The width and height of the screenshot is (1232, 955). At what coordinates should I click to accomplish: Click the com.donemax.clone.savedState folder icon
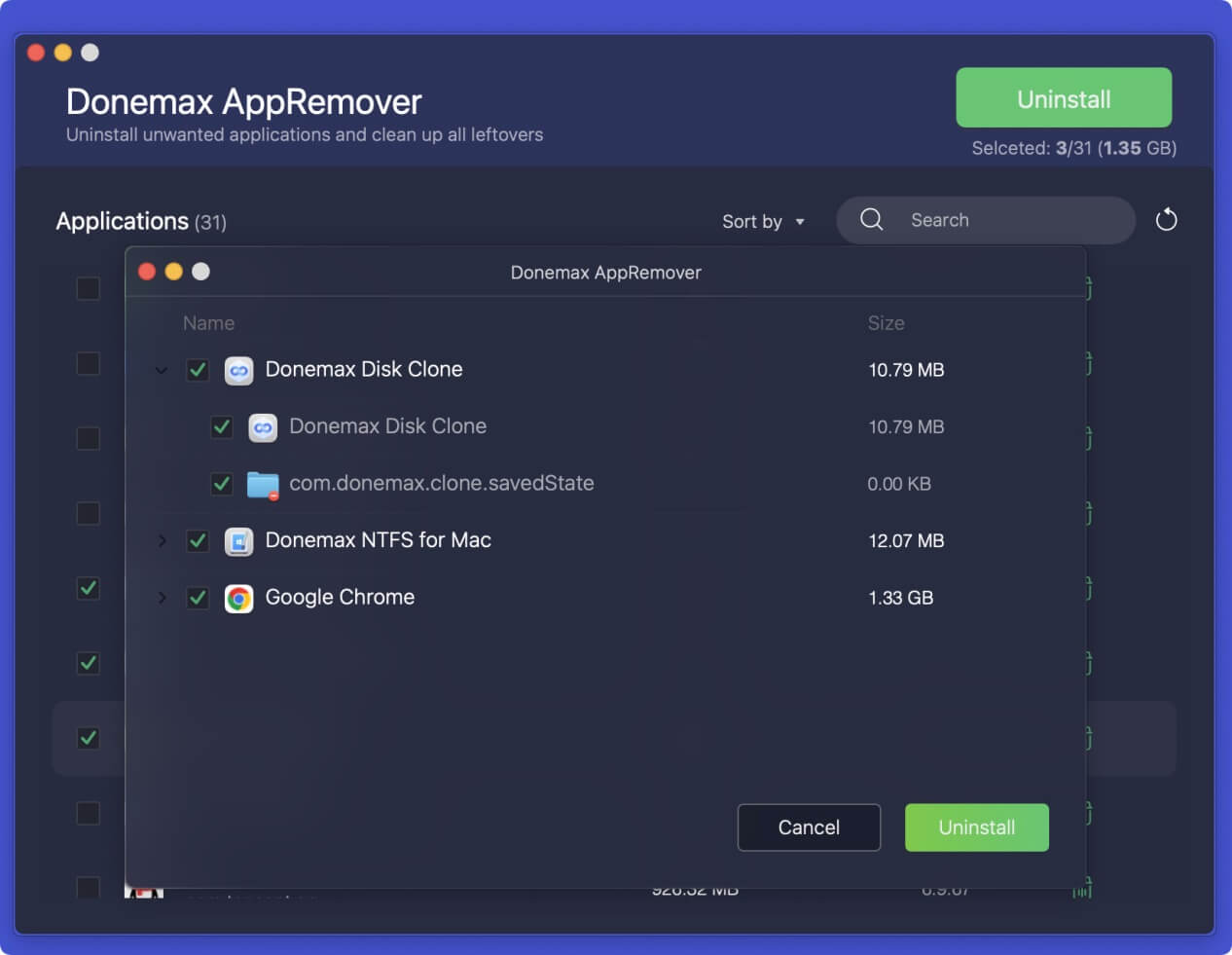coord(263,484)
